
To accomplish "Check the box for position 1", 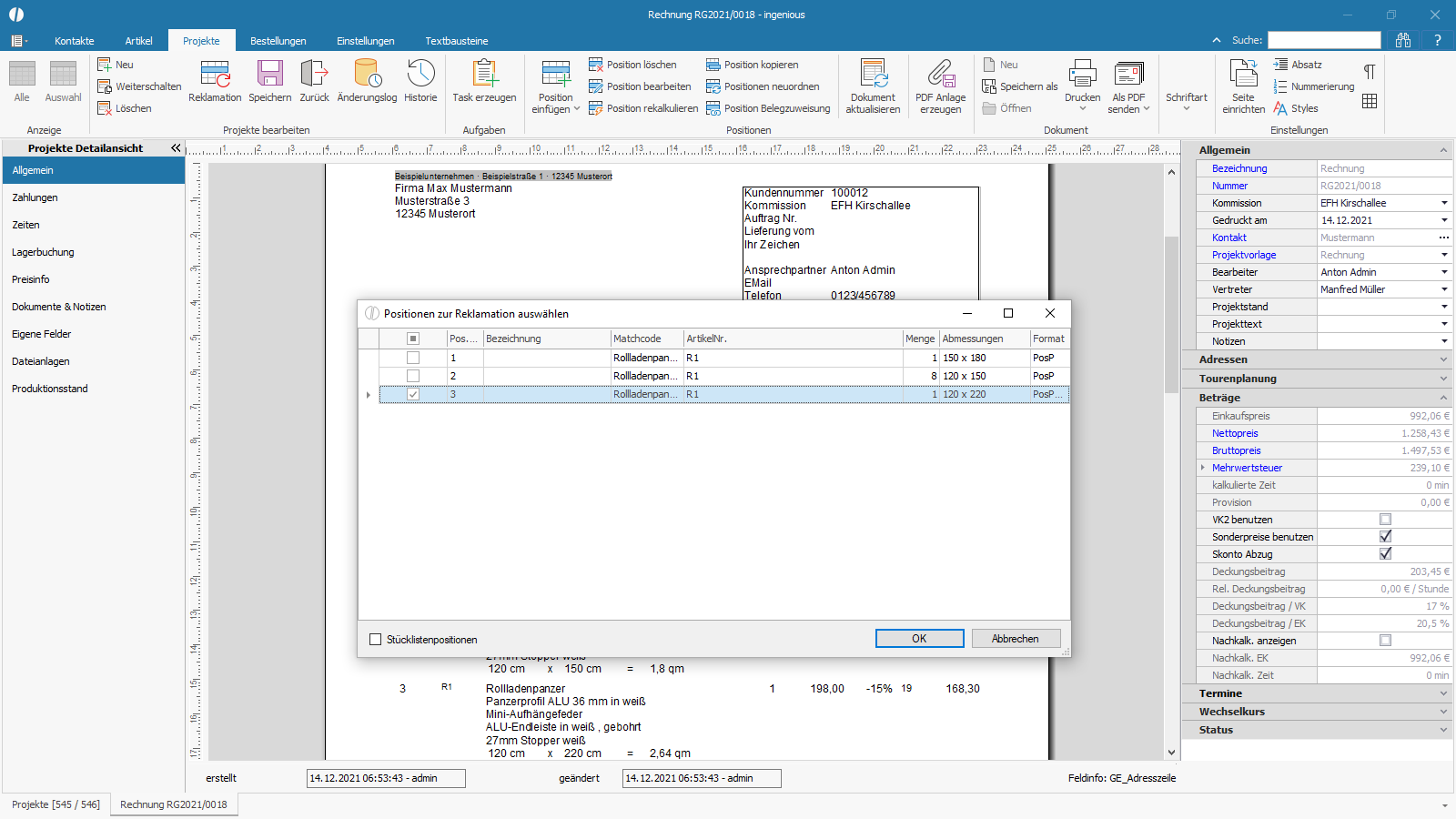I will (x=413, y=358).
